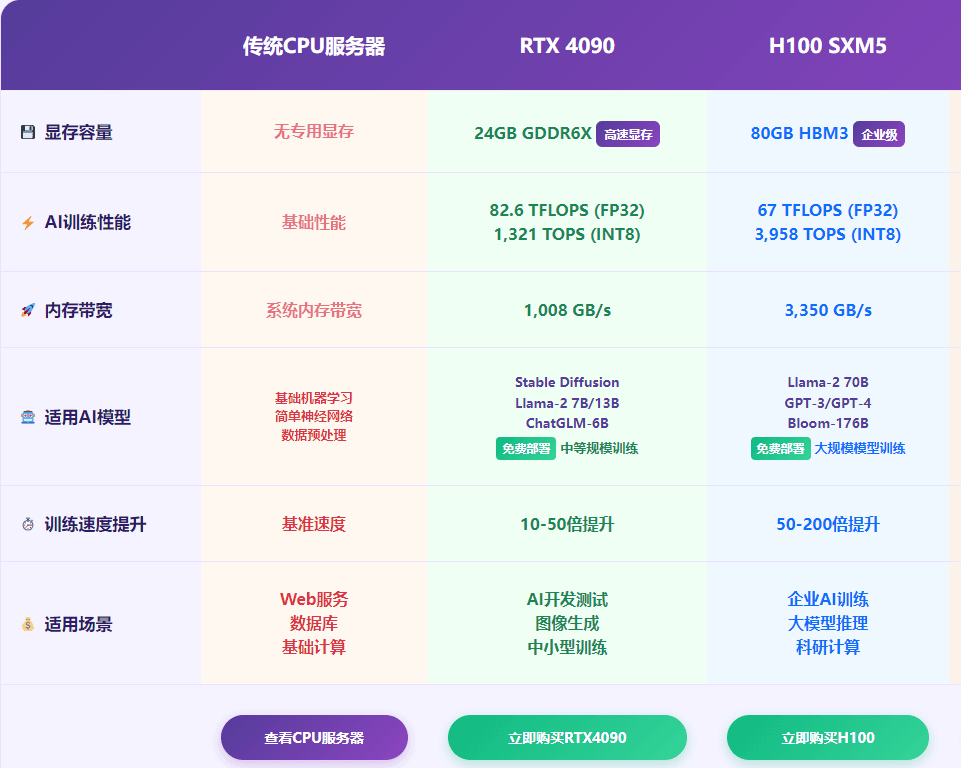Screen dimensions: 961x768
Task: Click the 训练速度提升 row label
Action: coord(96,524)
